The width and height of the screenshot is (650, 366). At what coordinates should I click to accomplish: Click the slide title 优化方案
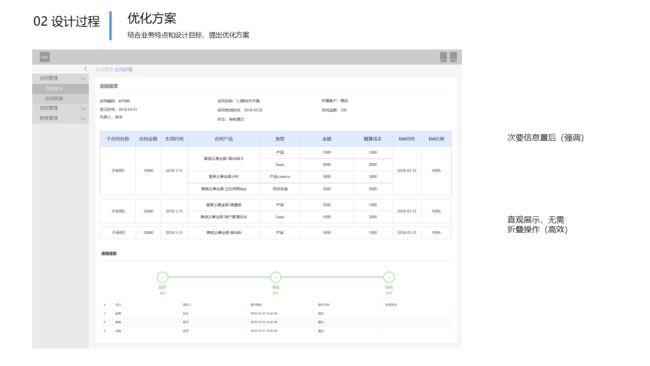[x=152, y=19]
